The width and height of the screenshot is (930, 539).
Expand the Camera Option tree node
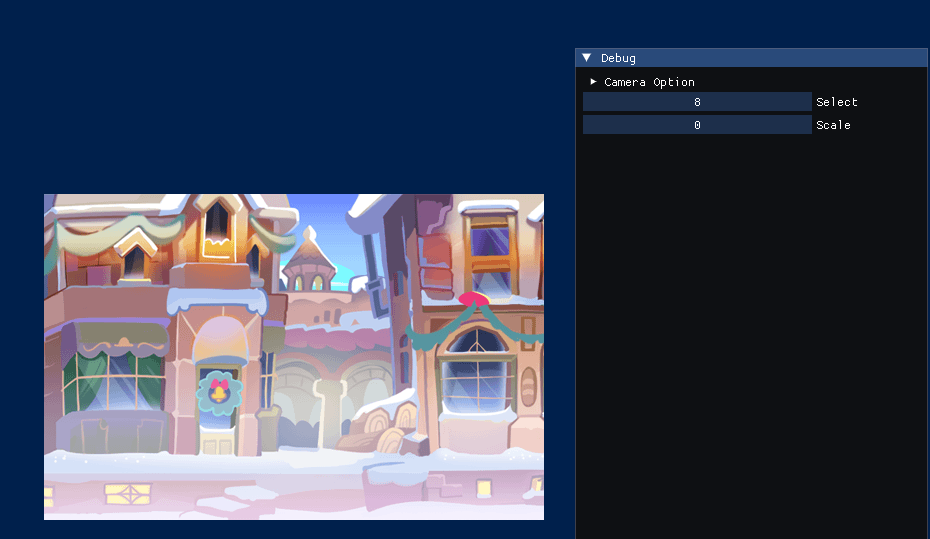(593, 81)
